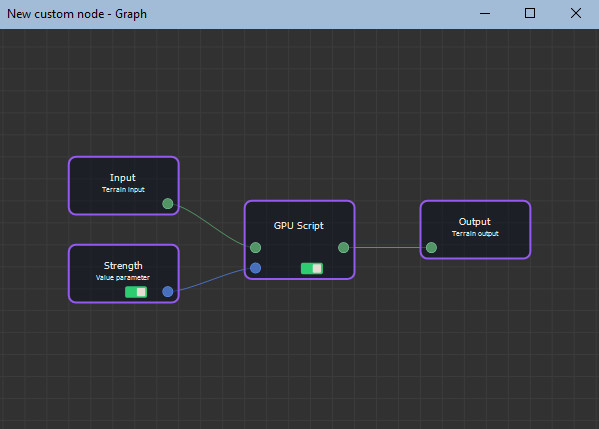The height and width of the screenshot is (429, 599).
Task: Click GPU Script's green output port
Action: (x=343, y=248)
